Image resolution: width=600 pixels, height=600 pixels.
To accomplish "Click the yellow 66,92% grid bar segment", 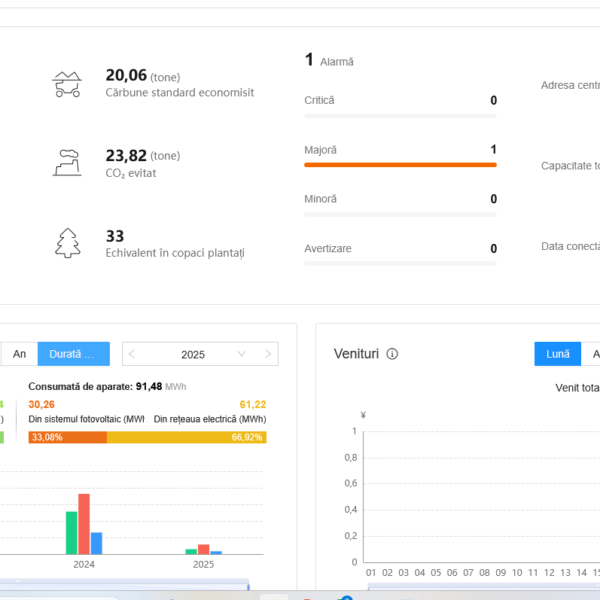I will (186, 437).
